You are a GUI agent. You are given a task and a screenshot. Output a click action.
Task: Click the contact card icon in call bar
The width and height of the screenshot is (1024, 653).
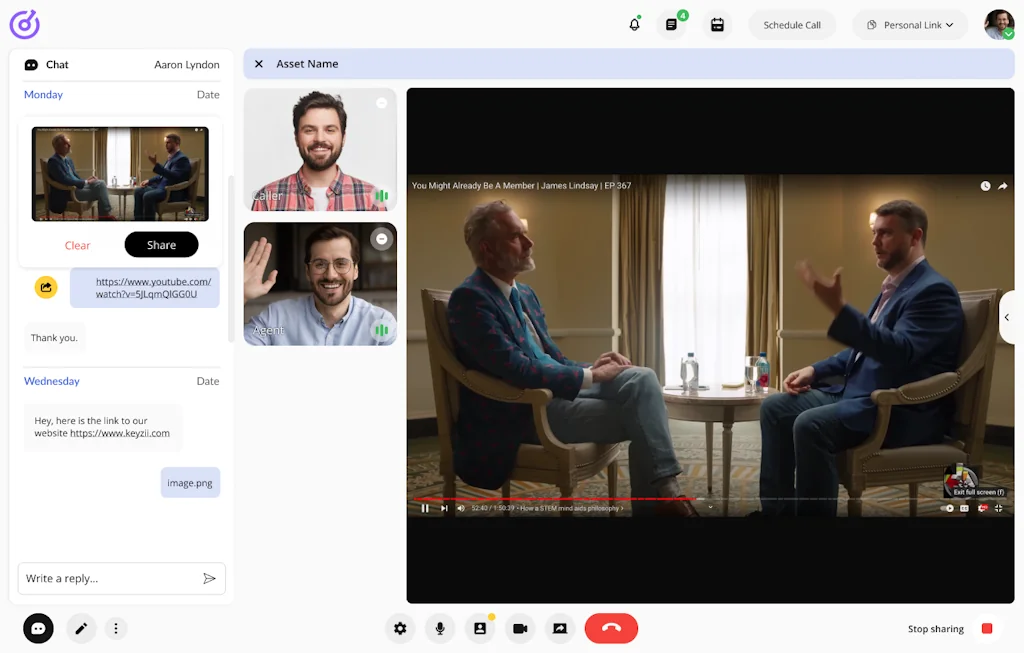tap(480, 628)
